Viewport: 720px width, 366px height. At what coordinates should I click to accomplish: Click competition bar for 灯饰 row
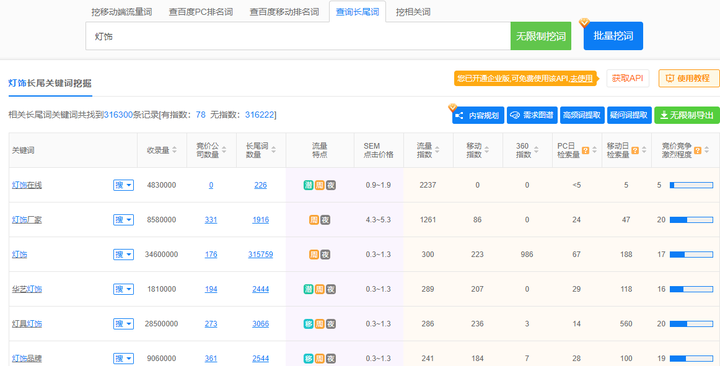691,254
